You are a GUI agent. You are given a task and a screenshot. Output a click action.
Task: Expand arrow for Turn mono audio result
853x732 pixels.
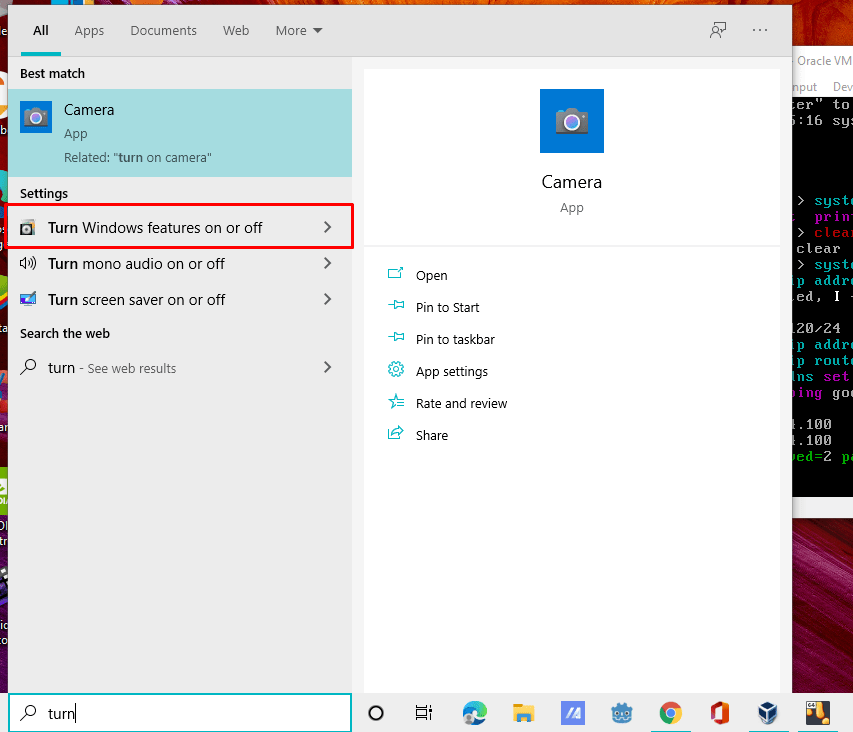pyautogui.click(x=327, y=264)
